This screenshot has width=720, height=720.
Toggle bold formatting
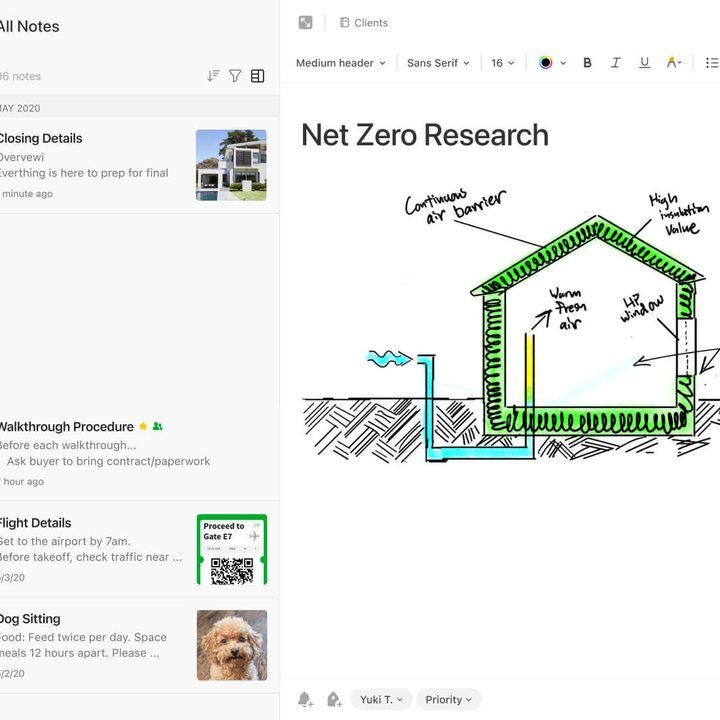(587, 63)
